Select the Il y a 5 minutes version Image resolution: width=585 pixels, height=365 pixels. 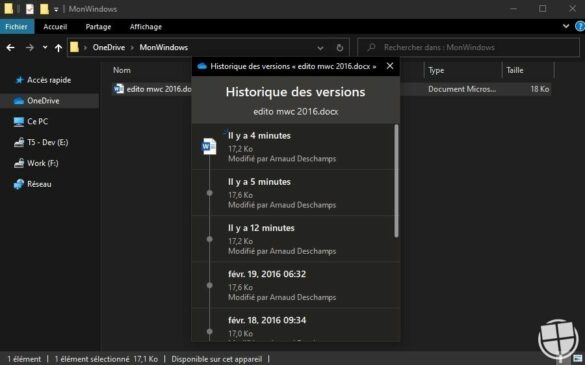click(x=293, y=193)
